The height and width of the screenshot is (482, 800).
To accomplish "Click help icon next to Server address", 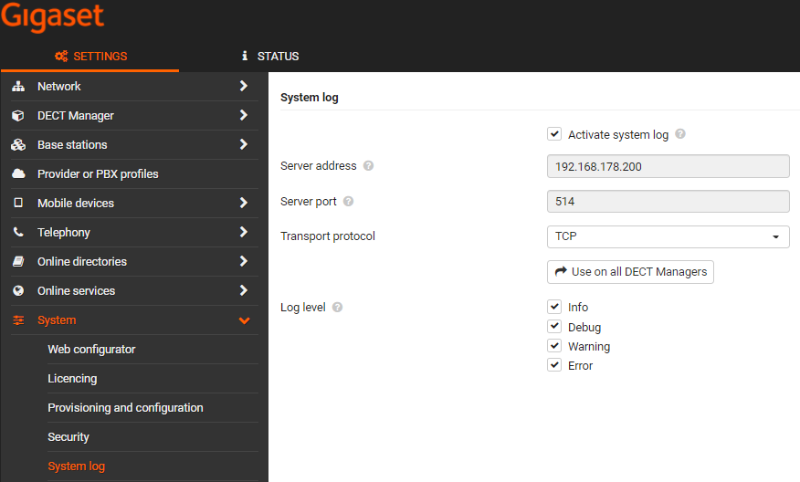I will (x=368, y=166).
